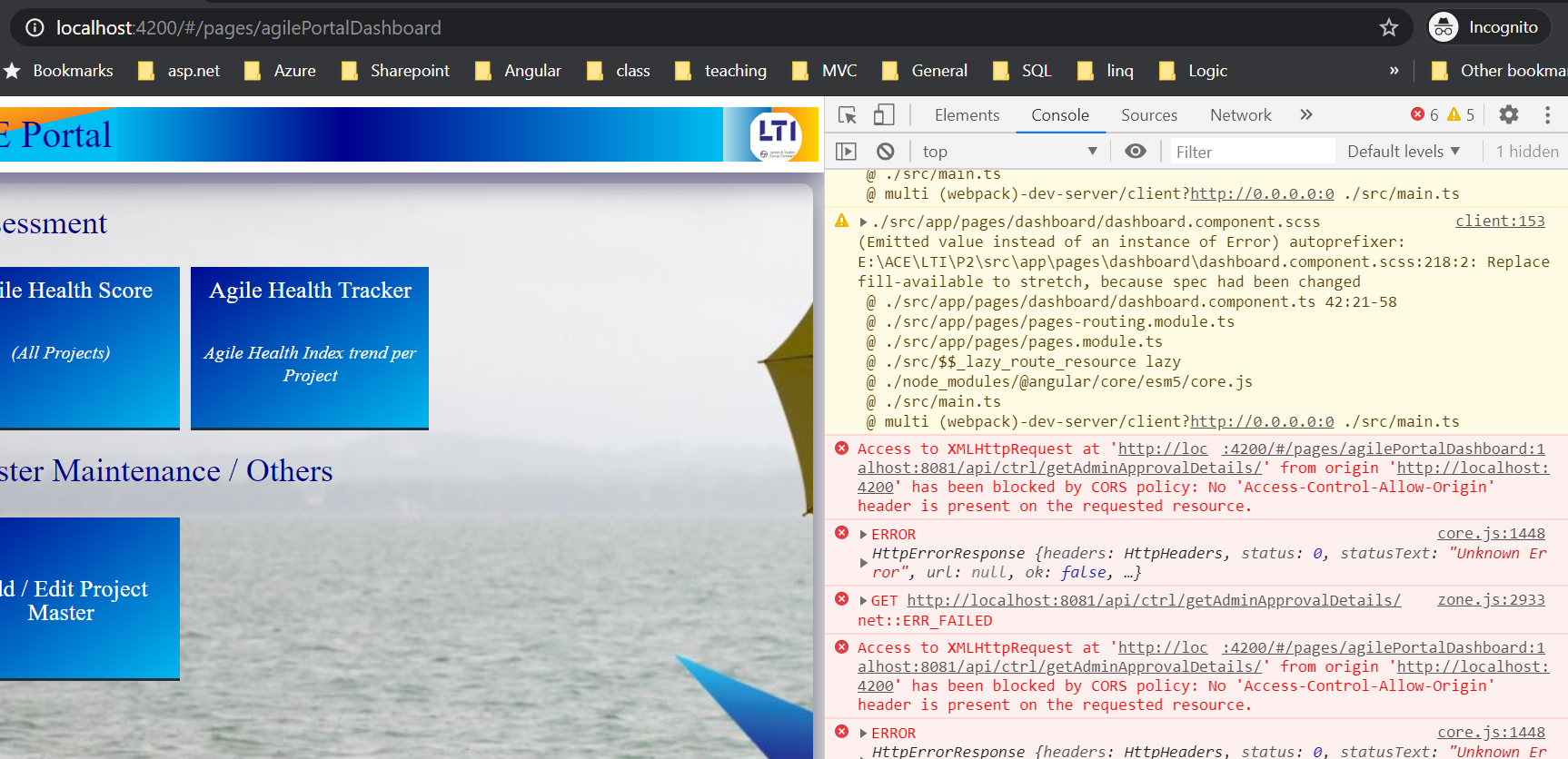Open the Sharepoint bookmarks folder
The height and width of the screenshot is (759, 1568).
tap(395, 71)
